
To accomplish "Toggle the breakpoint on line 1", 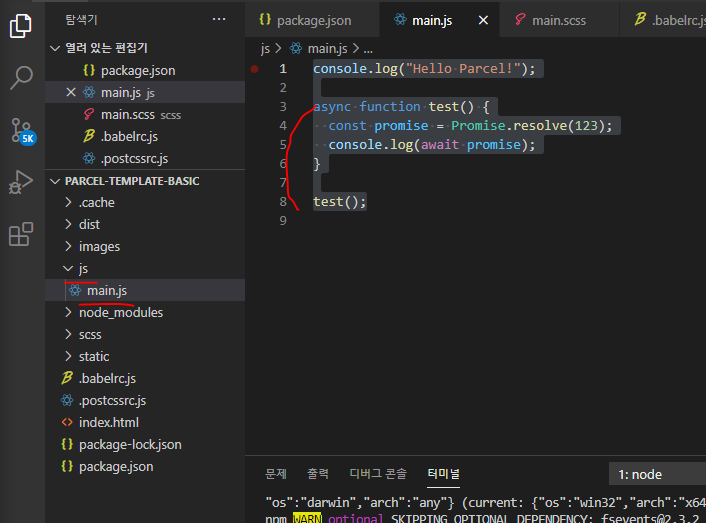I will tap(254, 69).
